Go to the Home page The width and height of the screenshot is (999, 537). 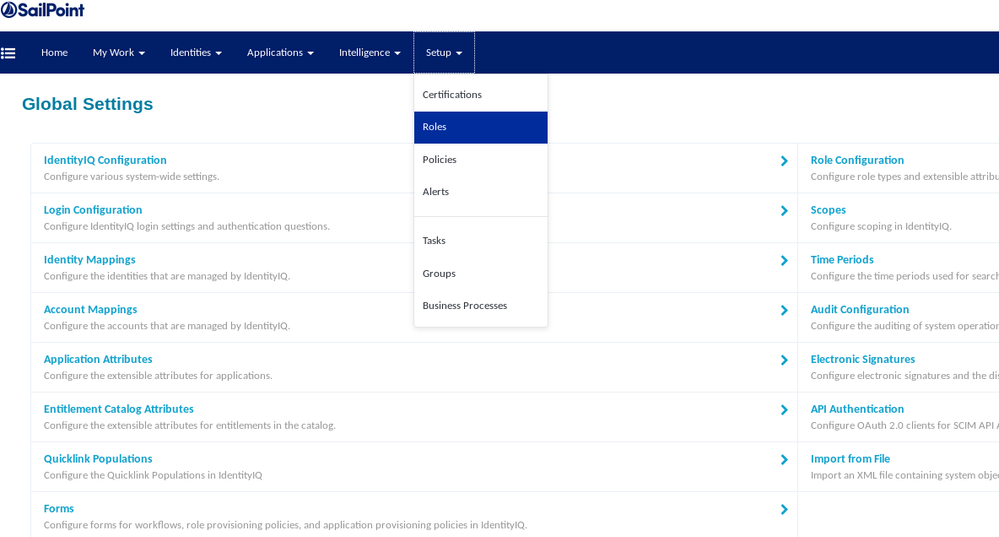click(54, 53)
